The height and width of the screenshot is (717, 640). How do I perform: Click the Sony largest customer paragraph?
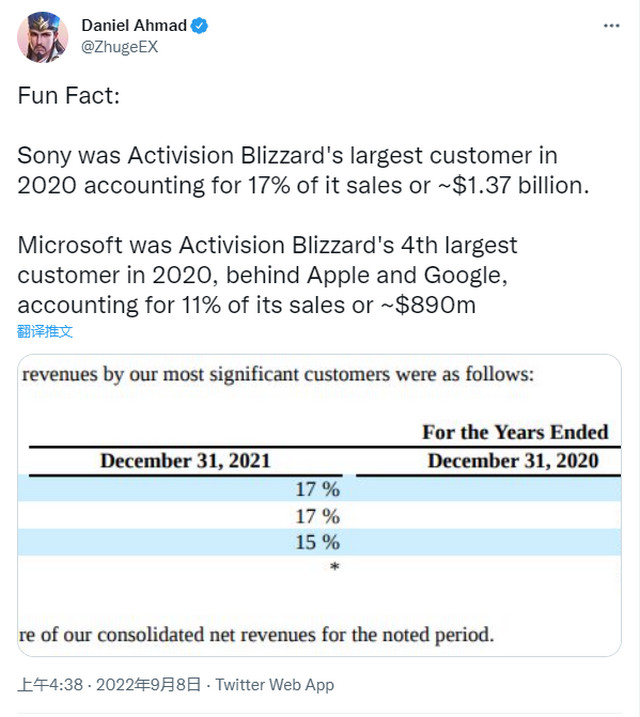coord(303,170)
